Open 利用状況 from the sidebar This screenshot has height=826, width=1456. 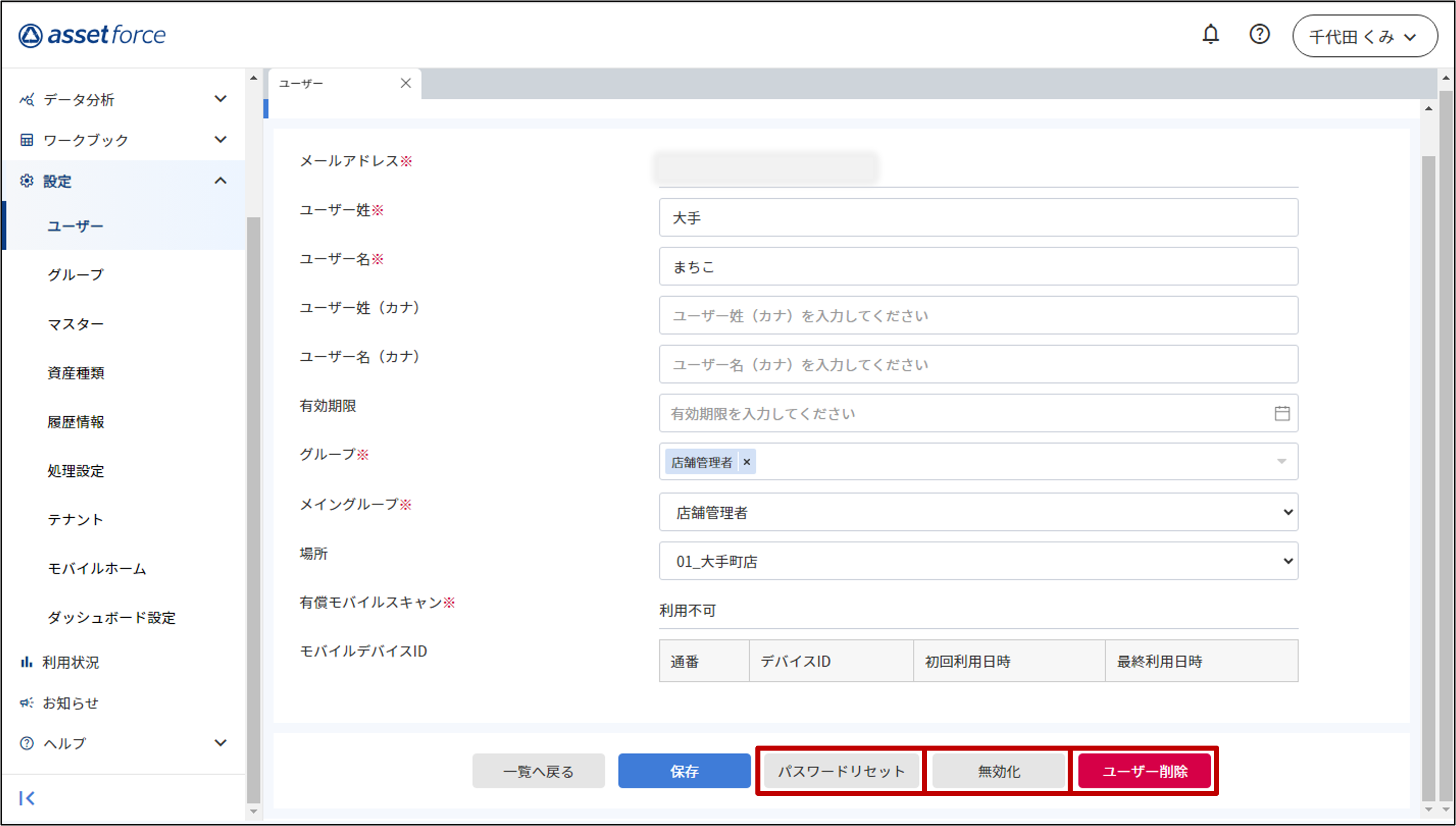click(71, 662)
